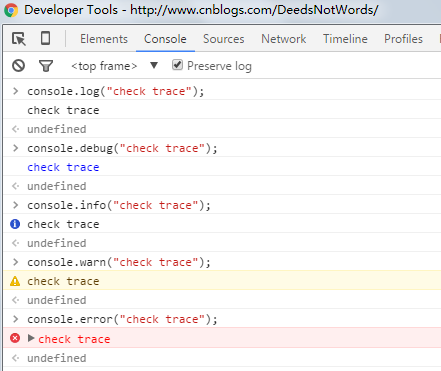The width and height of the screenshot is (441, 371).
Task: Click the blue info icon
Action: pyautogui.click(x=15, y=224)
